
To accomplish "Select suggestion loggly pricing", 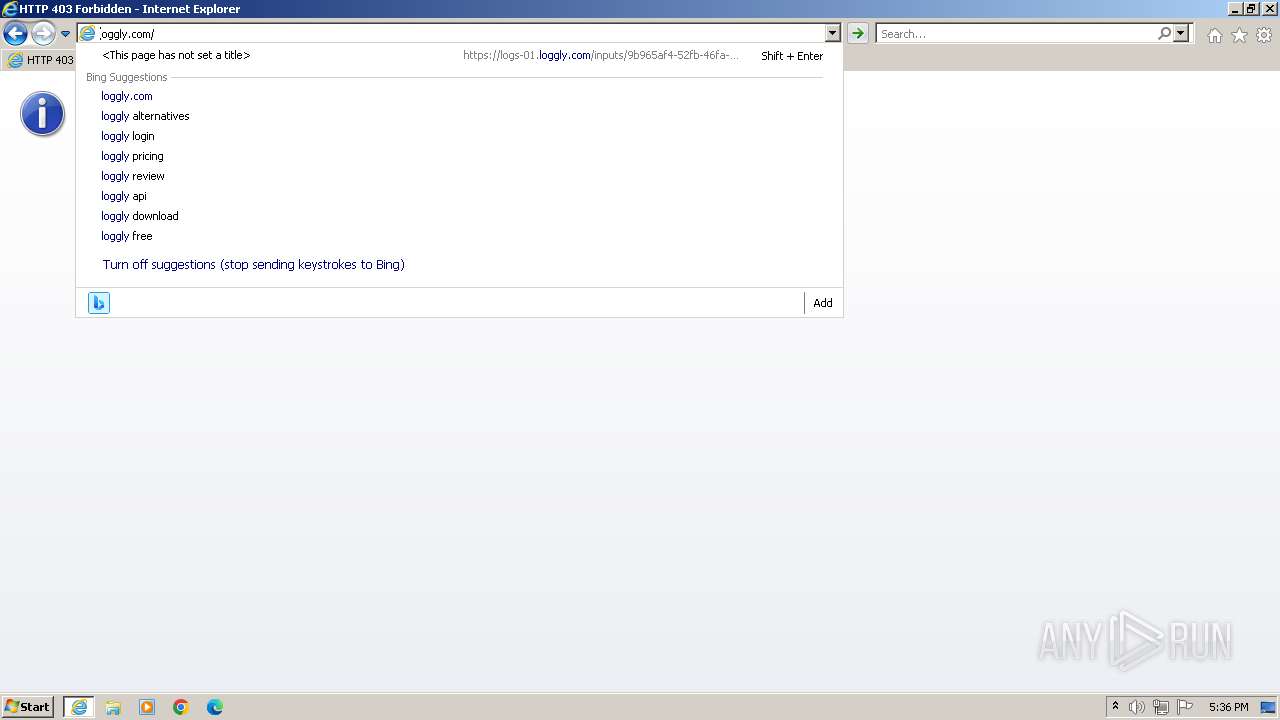I will [x=132, y=156].
